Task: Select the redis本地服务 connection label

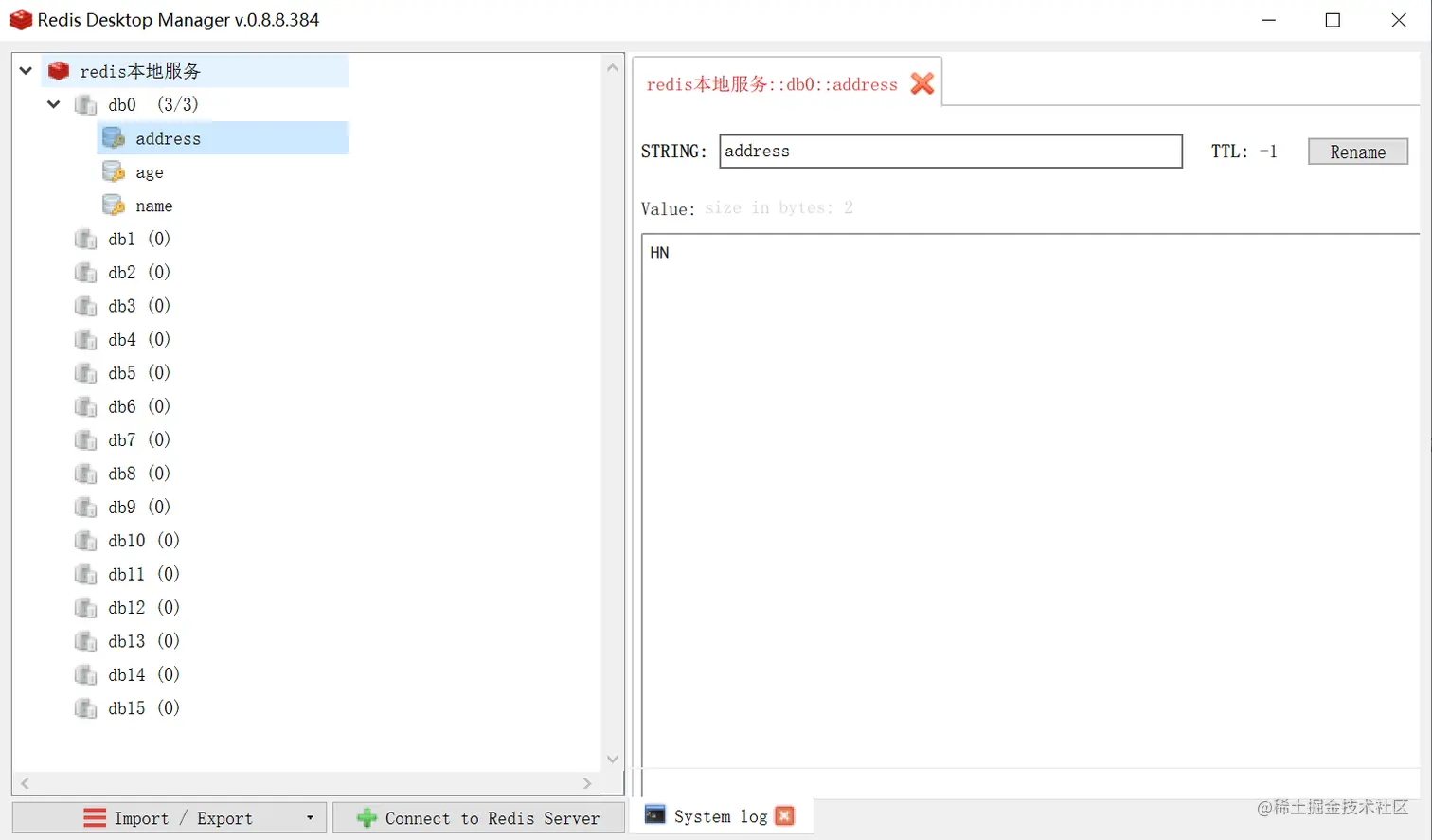Action: [140, 71]
